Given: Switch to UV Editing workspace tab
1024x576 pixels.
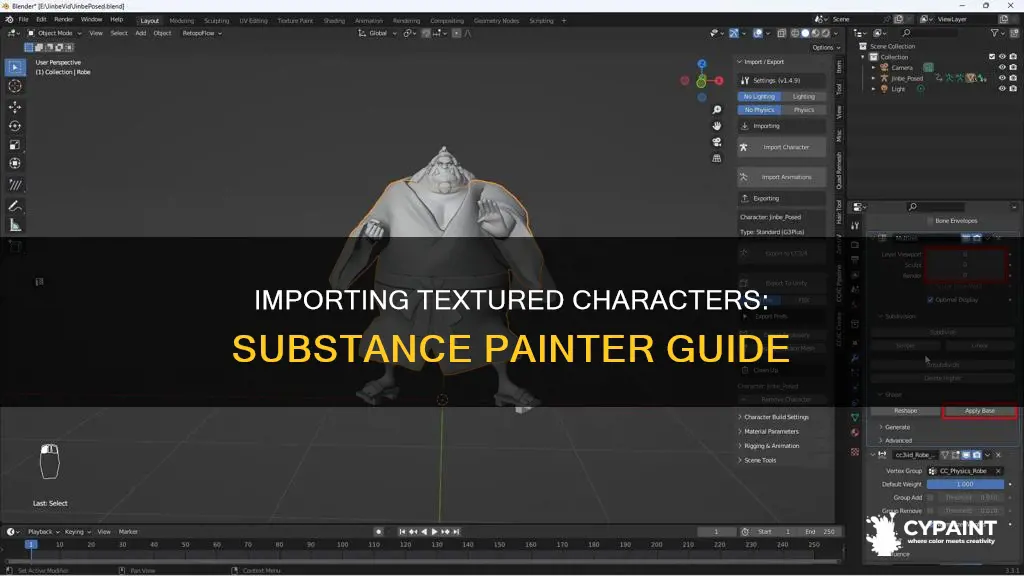Looking at the screenshot, I should click(253, 21).
